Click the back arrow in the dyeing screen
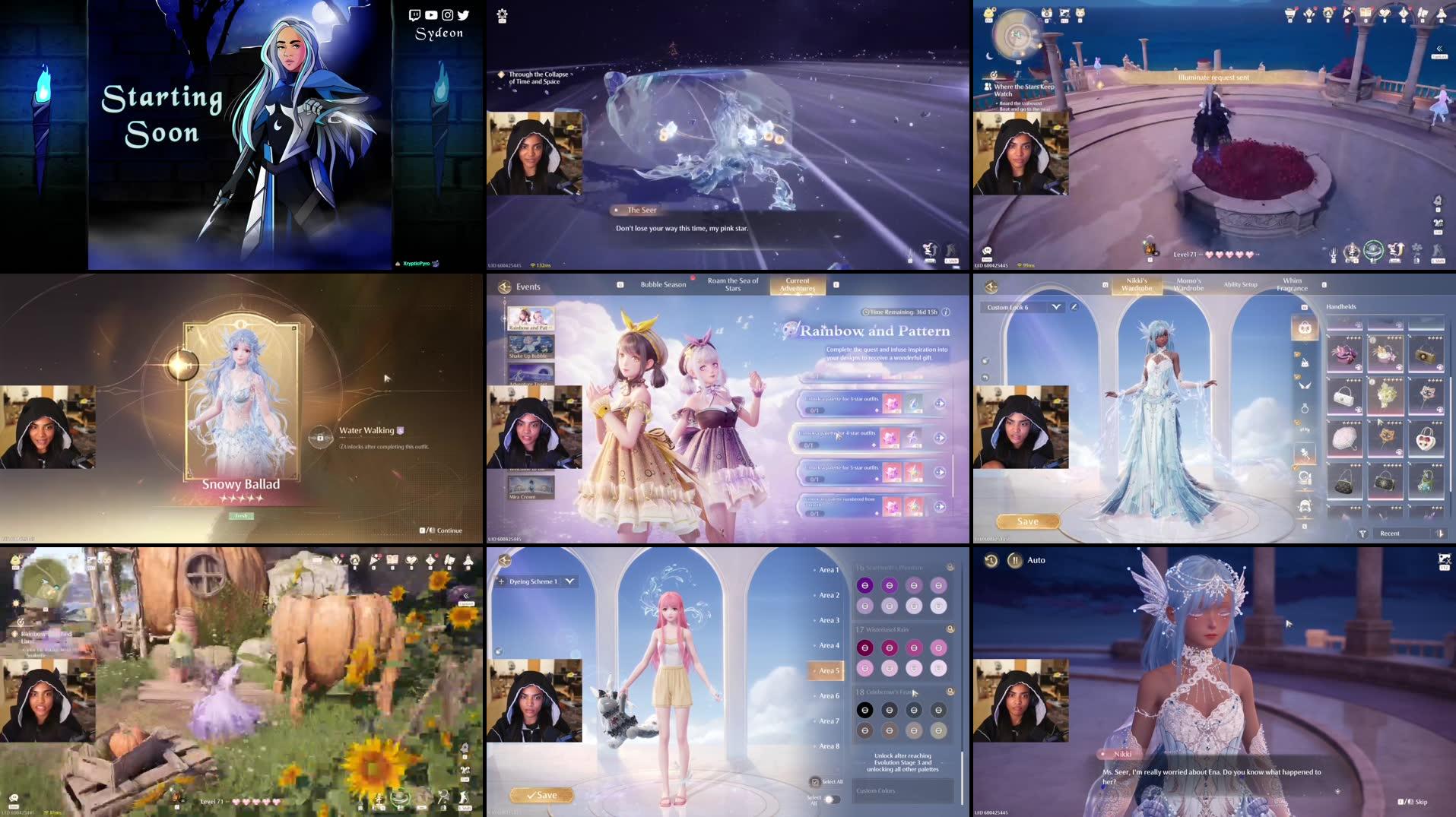The width and height of the screenshot is (1456, 817). 504,560
